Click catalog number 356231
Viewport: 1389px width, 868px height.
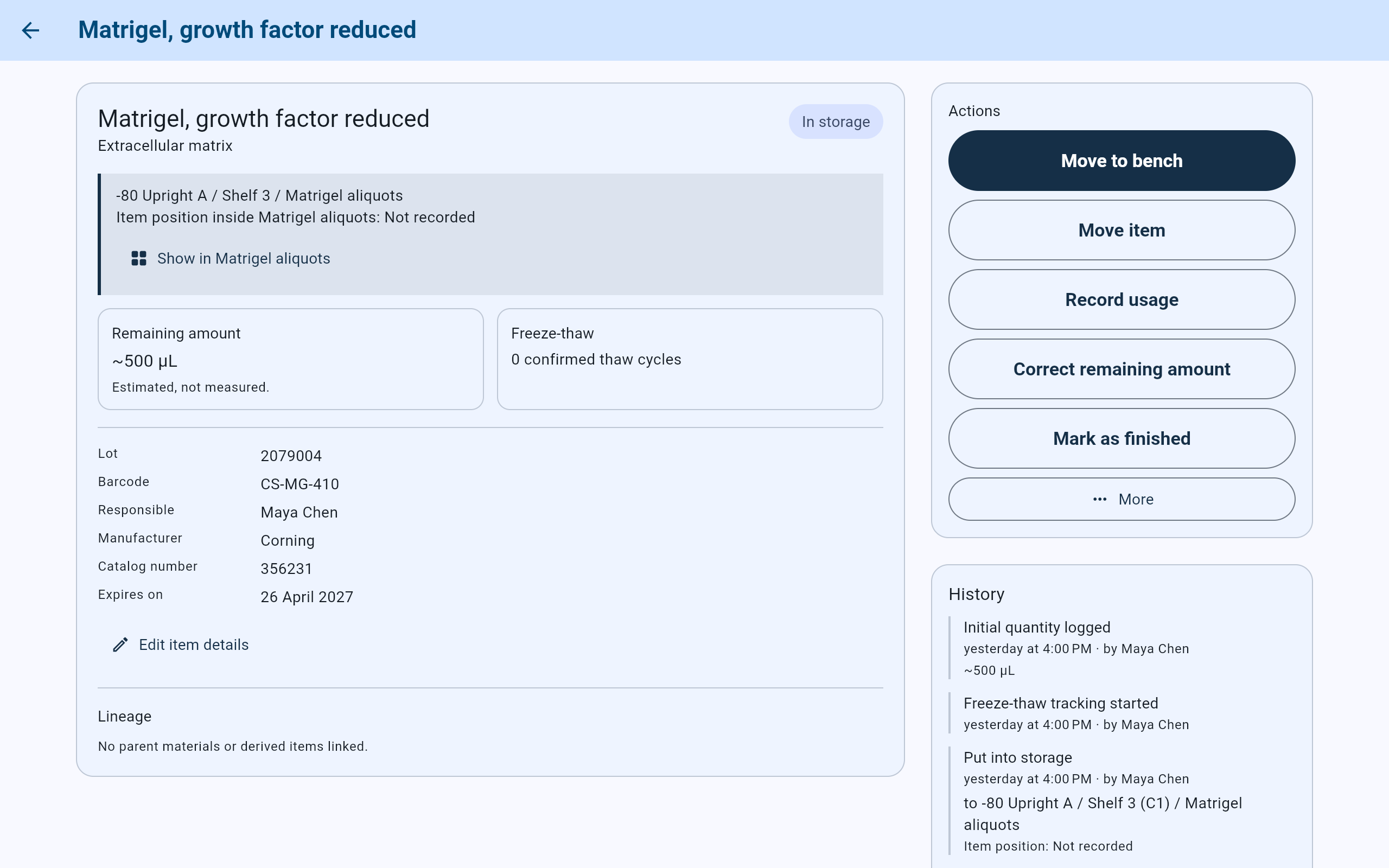[x=286, y=569]
